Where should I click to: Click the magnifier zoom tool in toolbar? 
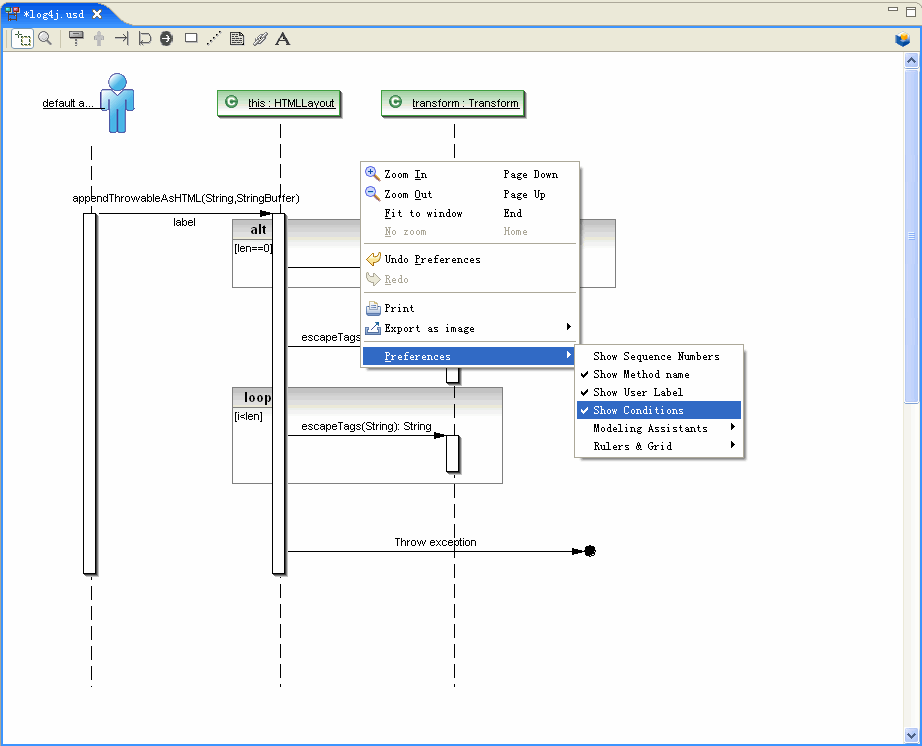[45, 39]
